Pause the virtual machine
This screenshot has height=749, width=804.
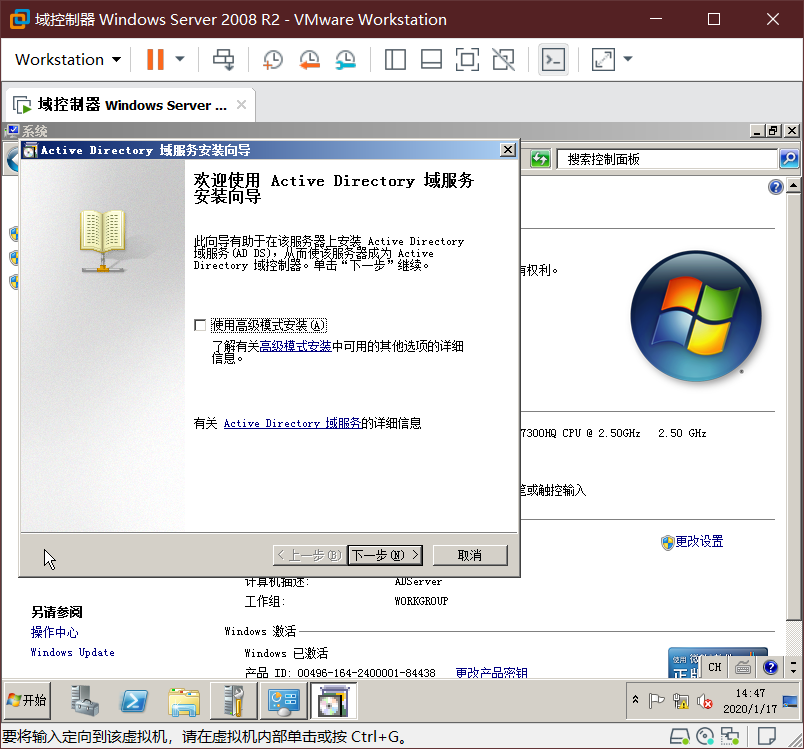pos(155,59)
